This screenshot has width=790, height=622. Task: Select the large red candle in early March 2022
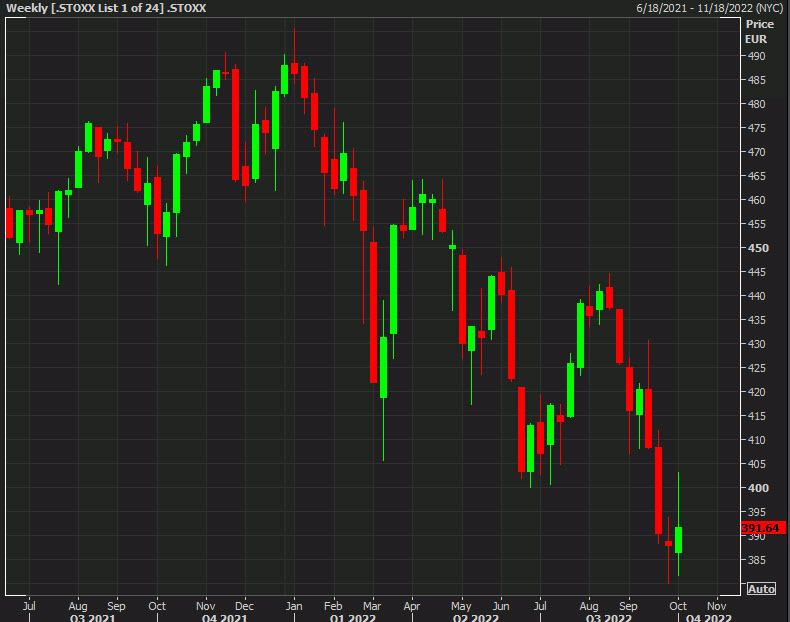373,312
